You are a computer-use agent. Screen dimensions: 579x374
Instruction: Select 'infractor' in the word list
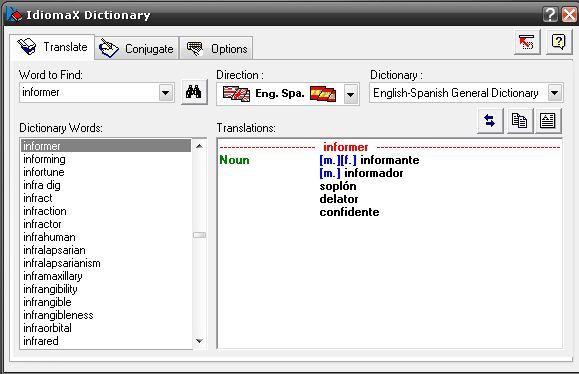(x=106, y=224)
